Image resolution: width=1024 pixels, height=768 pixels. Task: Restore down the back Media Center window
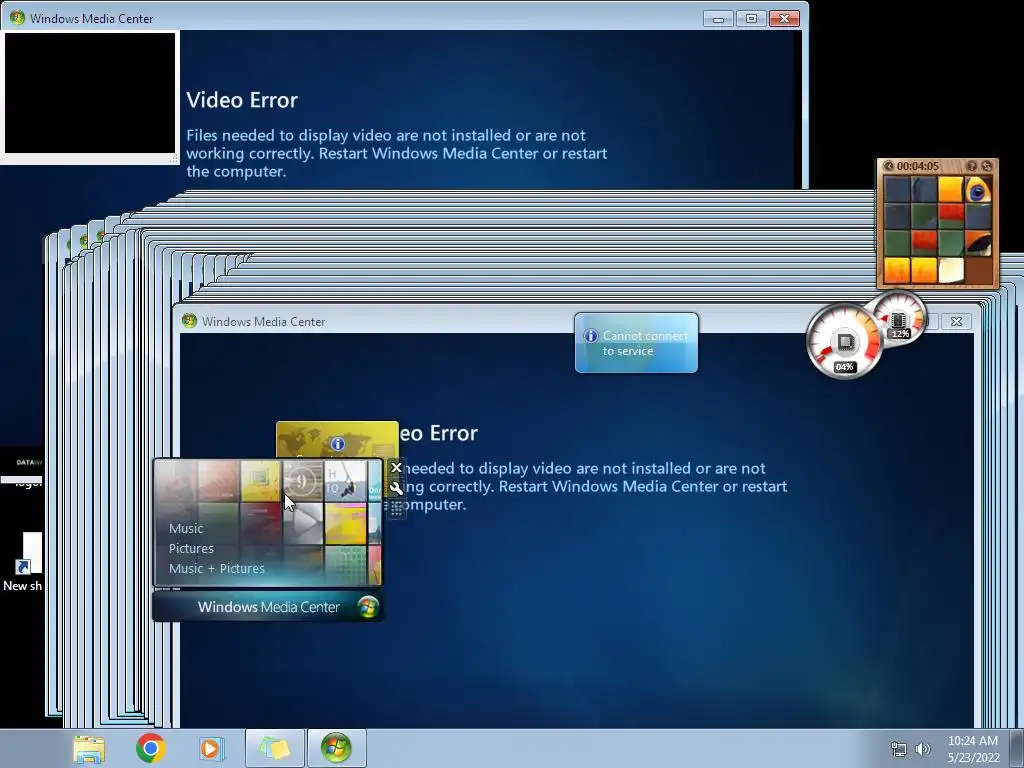coord(751,18)
